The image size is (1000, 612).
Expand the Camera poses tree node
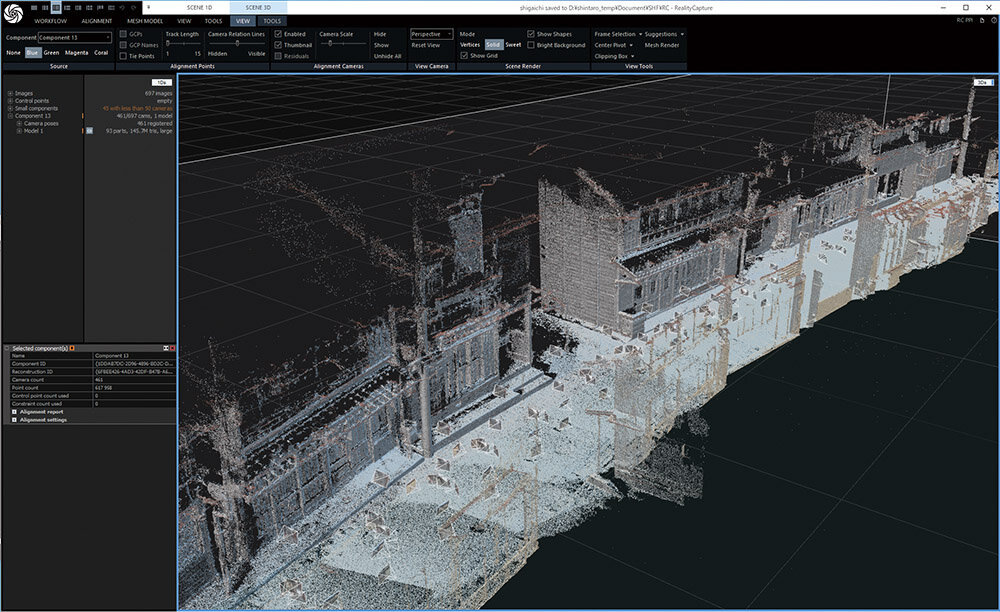tap(19, 124)
